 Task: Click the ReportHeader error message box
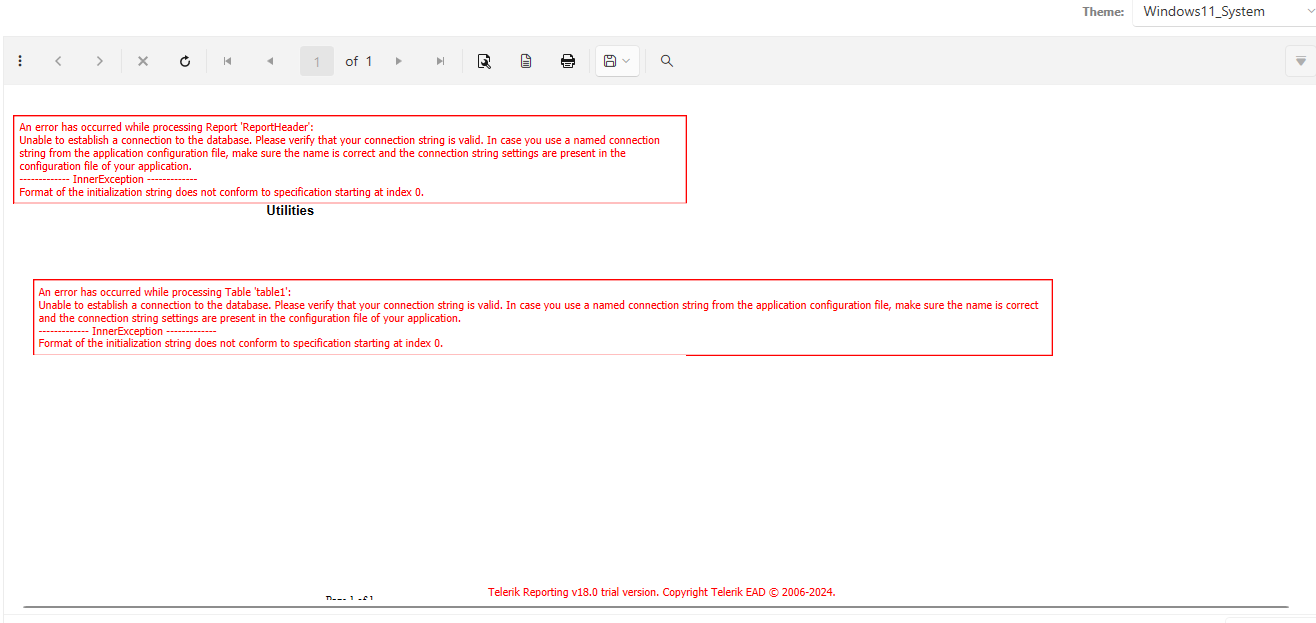pyautogui.click(x=350, y=159)
